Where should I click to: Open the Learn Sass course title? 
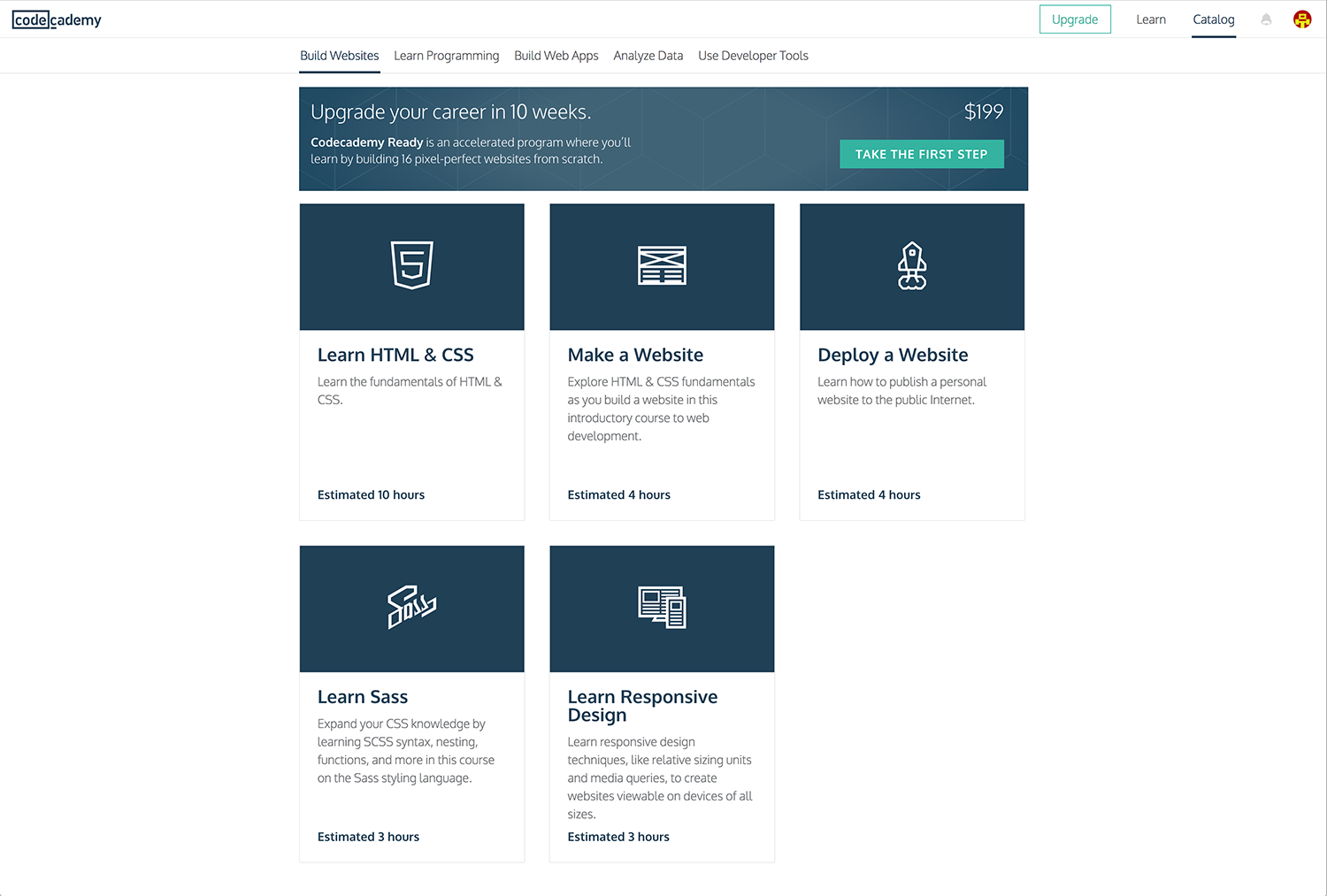tap(363, 697)
